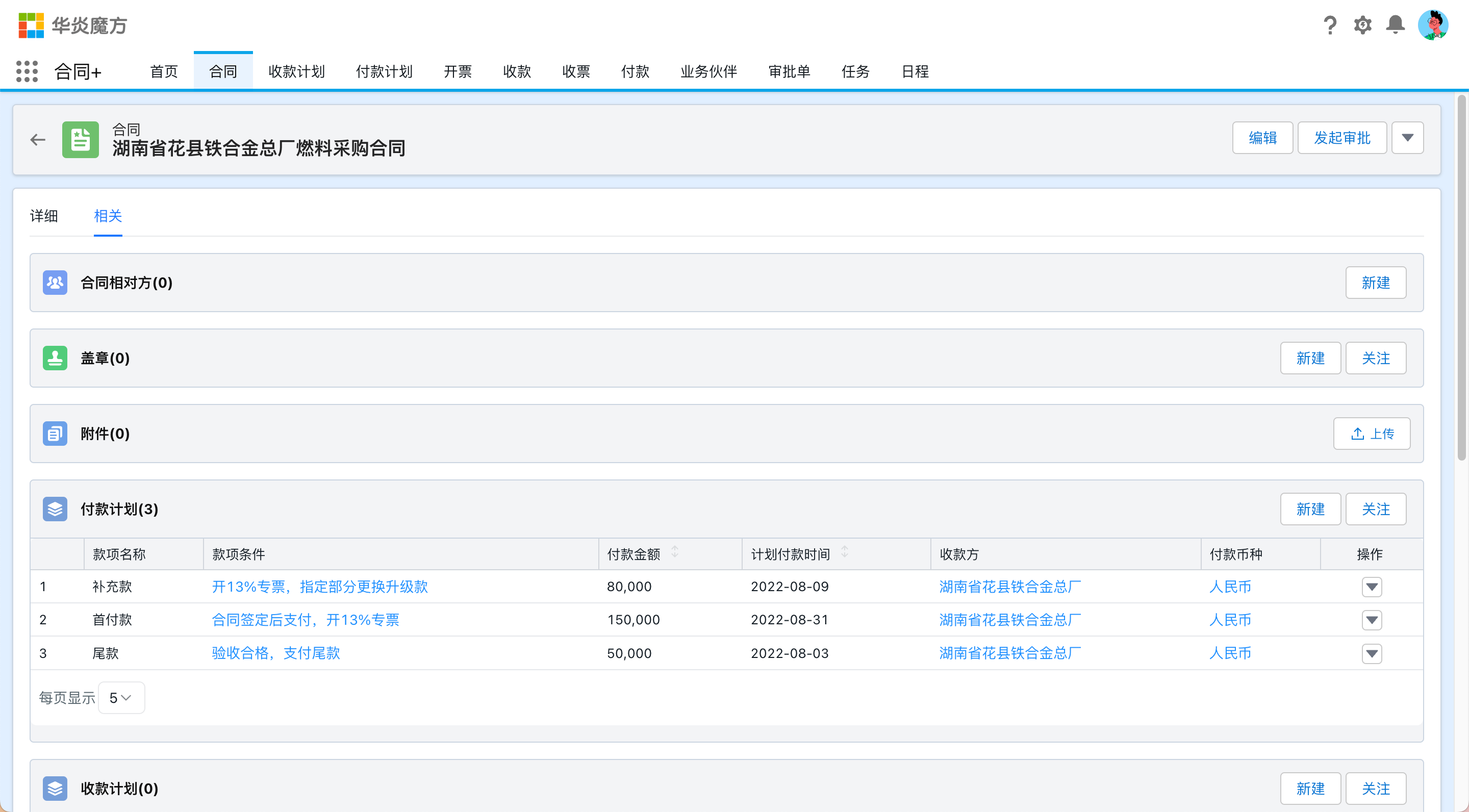Expand the dropdown next to 发起审批
Image resolution: width=1469 pixels, height=812 pixels.
click(1407, 138)
